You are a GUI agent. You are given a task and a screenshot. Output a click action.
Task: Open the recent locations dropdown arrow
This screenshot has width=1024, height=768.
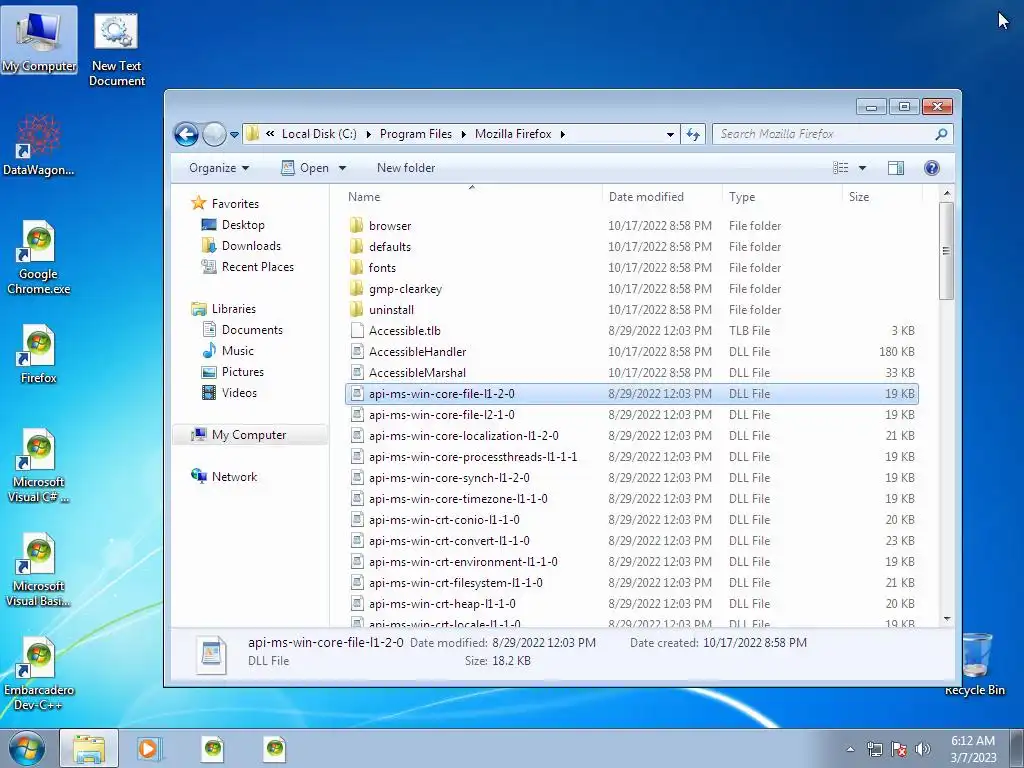tap(234, 135)
